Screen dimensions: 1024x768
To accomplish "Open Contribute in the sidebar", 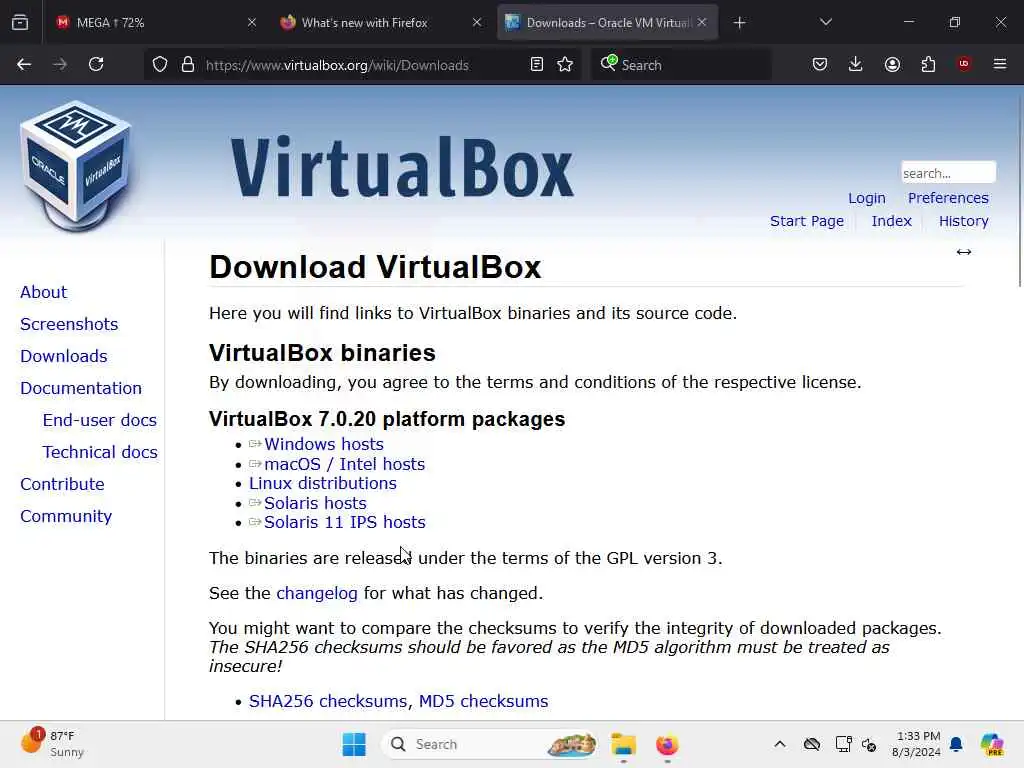I will pos(62,484).
